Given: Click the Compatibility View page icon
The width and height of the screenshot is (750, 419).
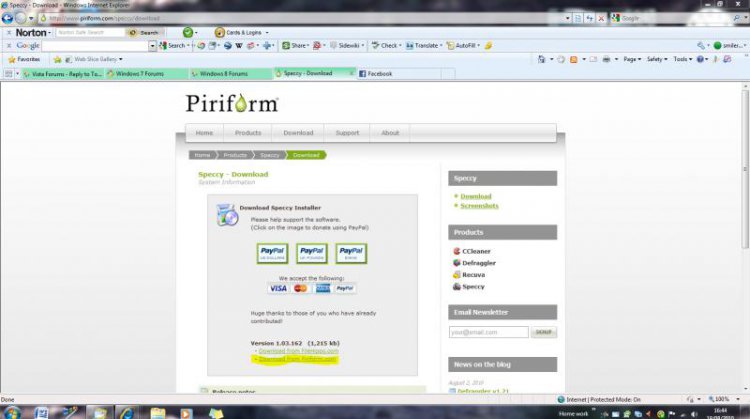Looking at the screenshot, I should 578,18.
